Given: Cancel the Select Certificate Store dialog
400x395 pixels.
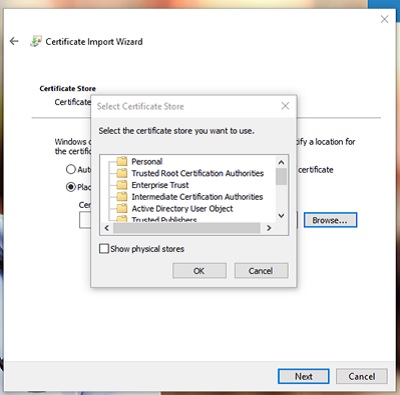Looking at the screenshot, I should point(261,271).
